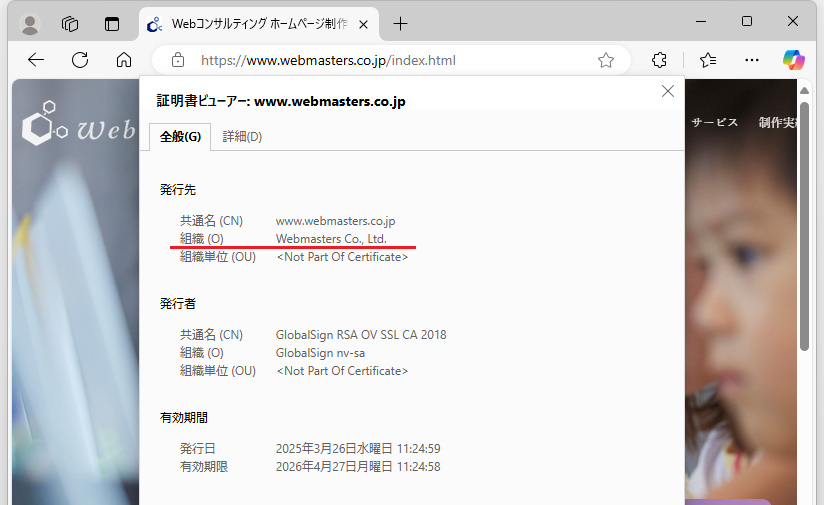
Task: View site information lock icon
Action: point(178,60)
